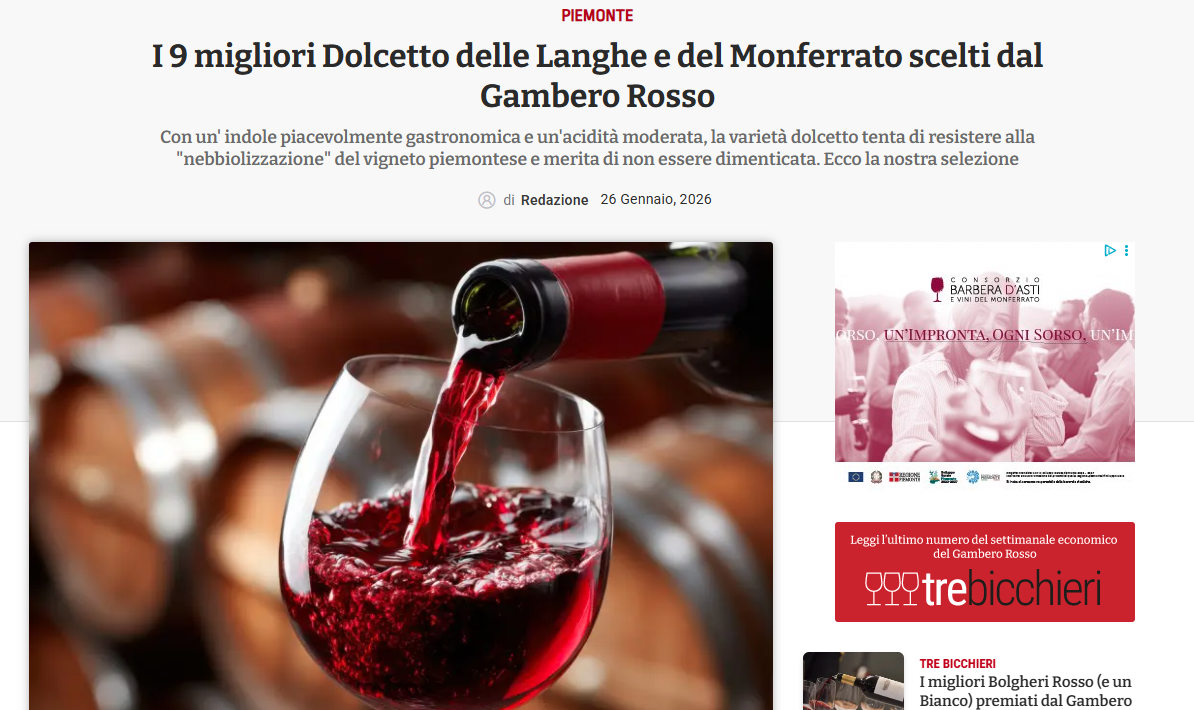The height and width of the screenshot is (710, 1194).
Task: Click the blue circular logo in ad footer
Action: 972,477
